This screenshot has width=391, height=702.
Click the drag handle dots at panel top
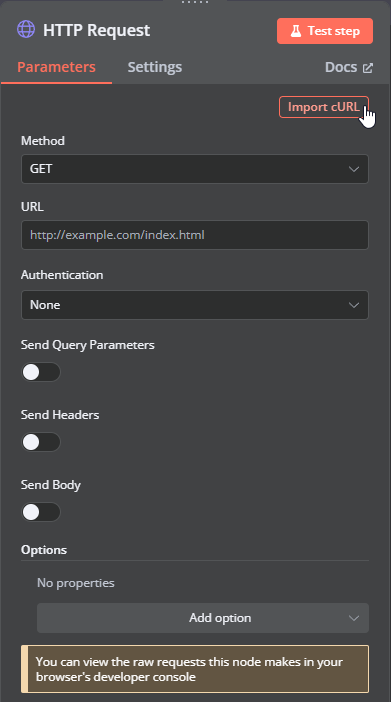pos(195,2)
